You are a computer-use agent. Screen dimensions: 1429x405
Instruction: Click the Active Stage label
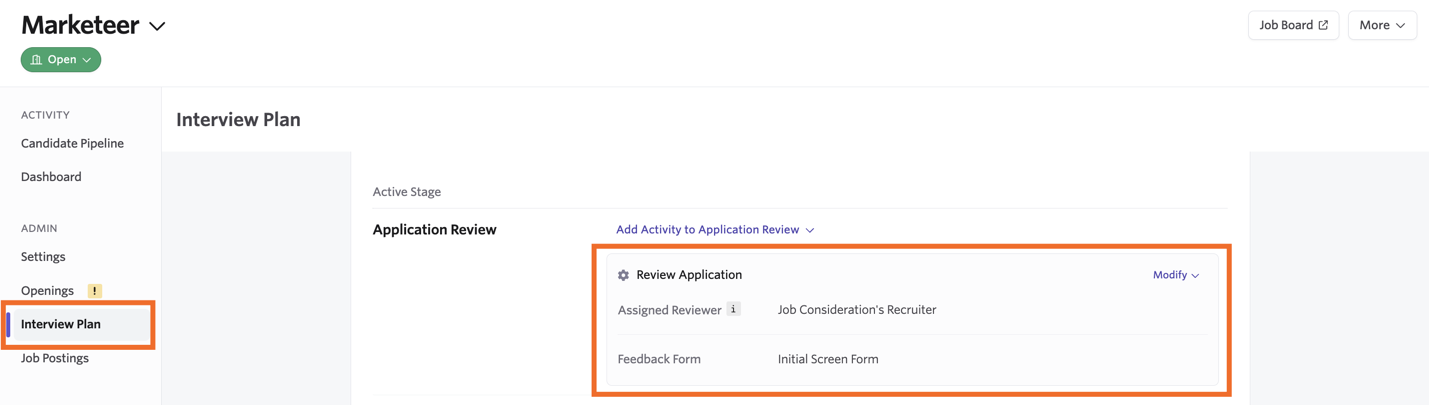coord(407,192)
